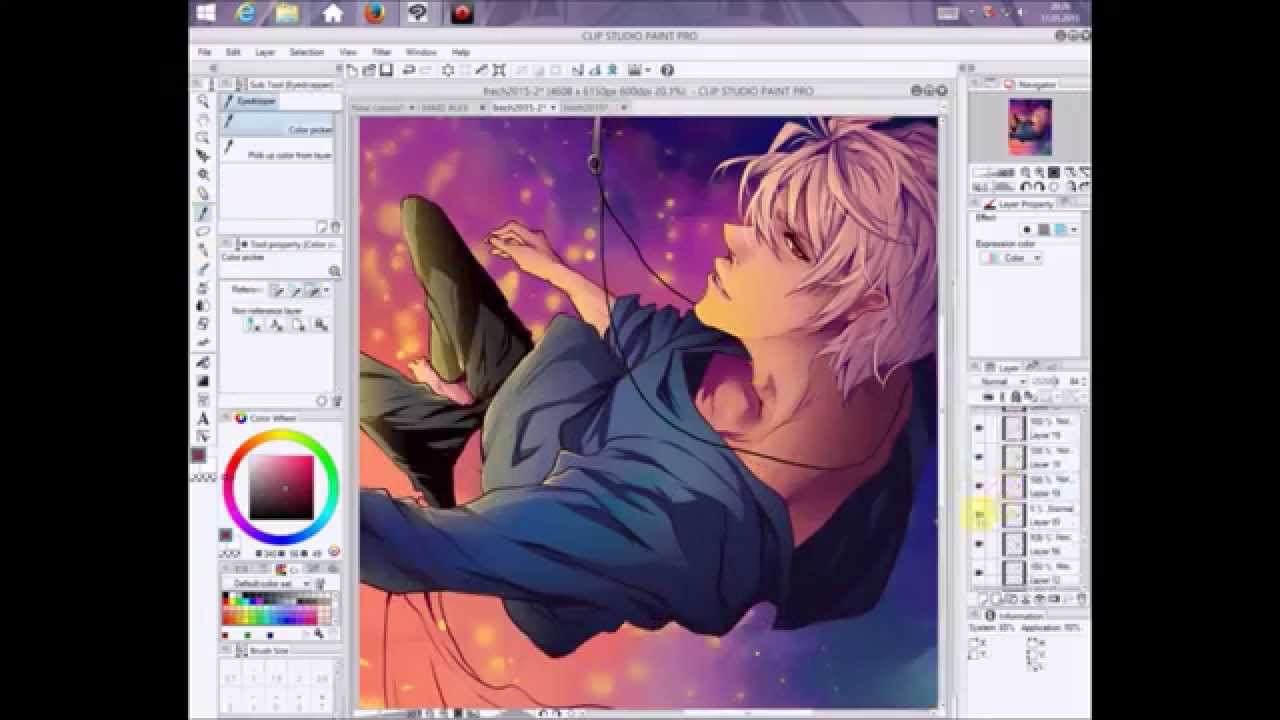
Task: Open Layer Property effect dropdown arrow
Action: pos(1074,230)
